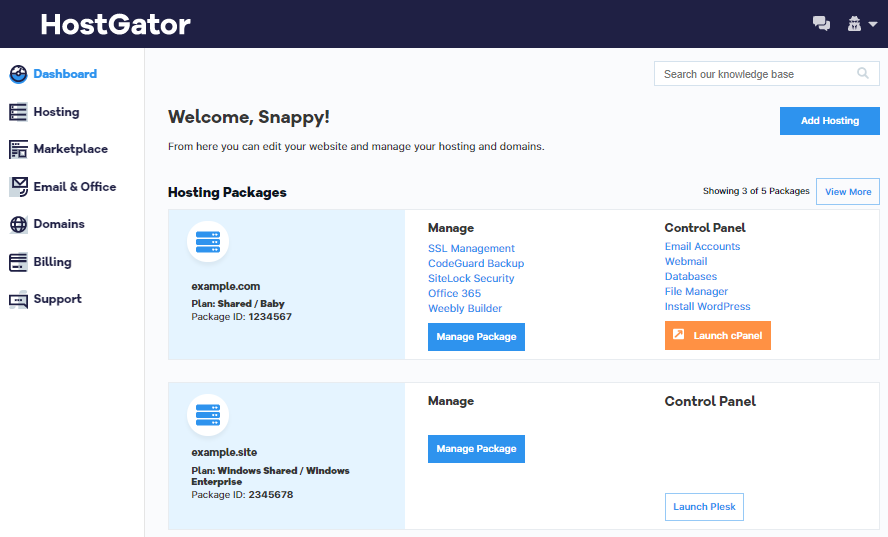Click the Billing card icon in sidebar

(x=18, y=262)
